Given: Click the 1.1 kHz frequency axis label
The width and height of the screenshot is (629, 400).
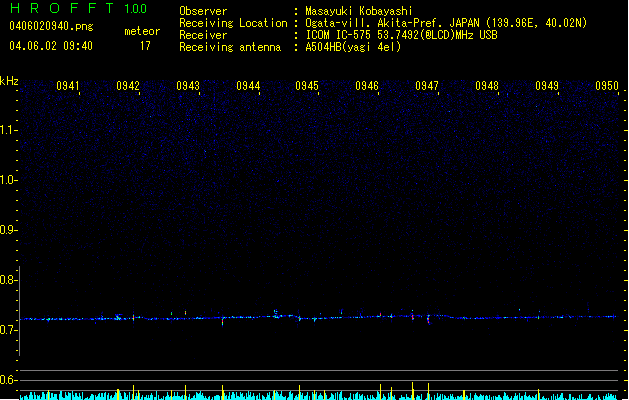Looking at the screenshot, I should [x=8, y=130].
